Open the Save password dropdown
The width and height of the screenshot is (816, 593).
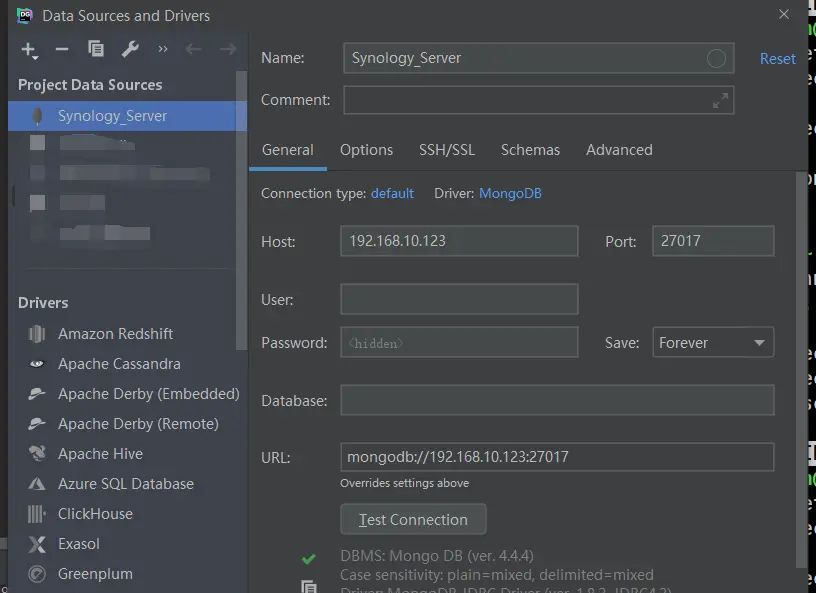pyautogui.click(x=713, y=342)
